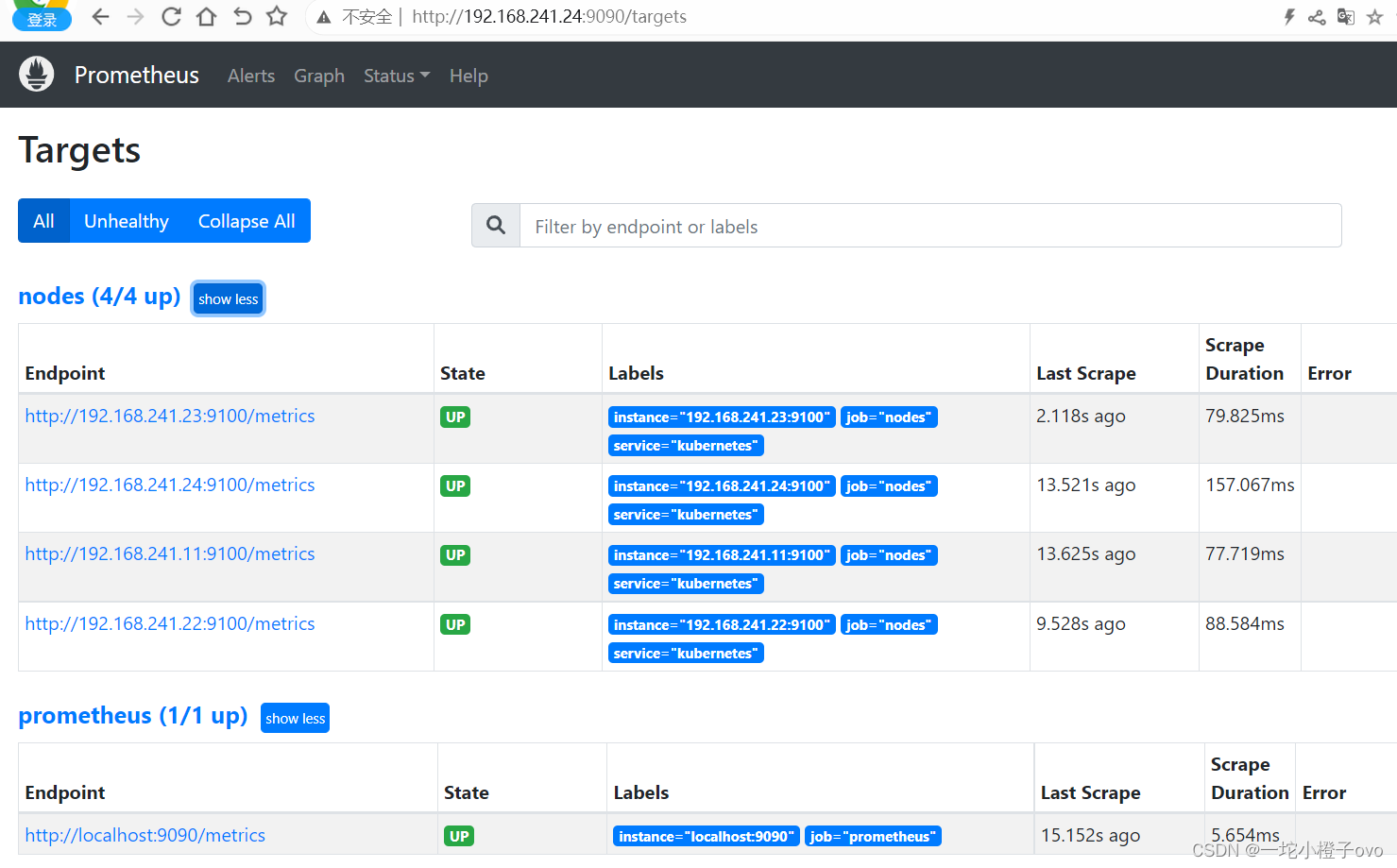
Task: Click UP state badge for 192.168.241.24
Action: pyautogui.click(x=455, y=485)
